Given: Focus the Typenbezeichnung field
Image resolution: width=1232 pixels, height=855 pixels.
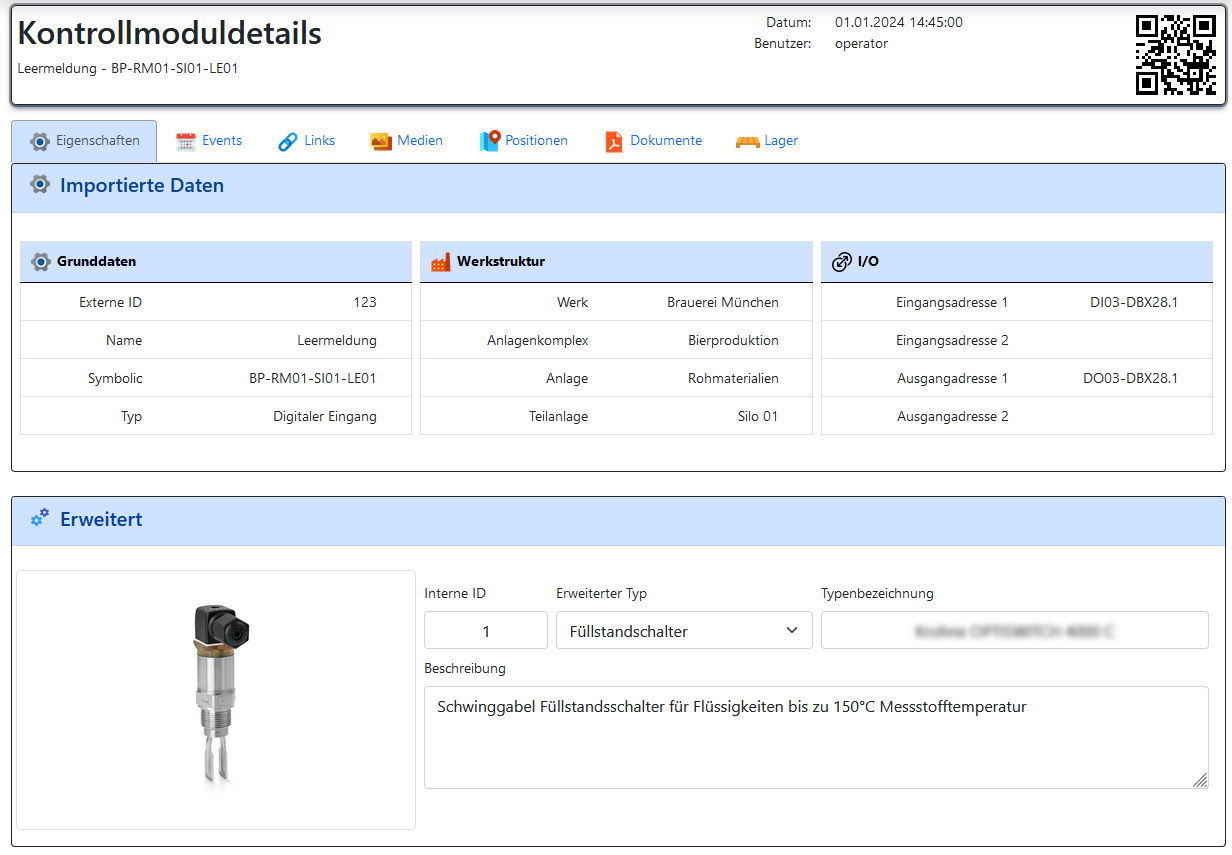Looking at the screenshot, I should [x=1015, y=631].
